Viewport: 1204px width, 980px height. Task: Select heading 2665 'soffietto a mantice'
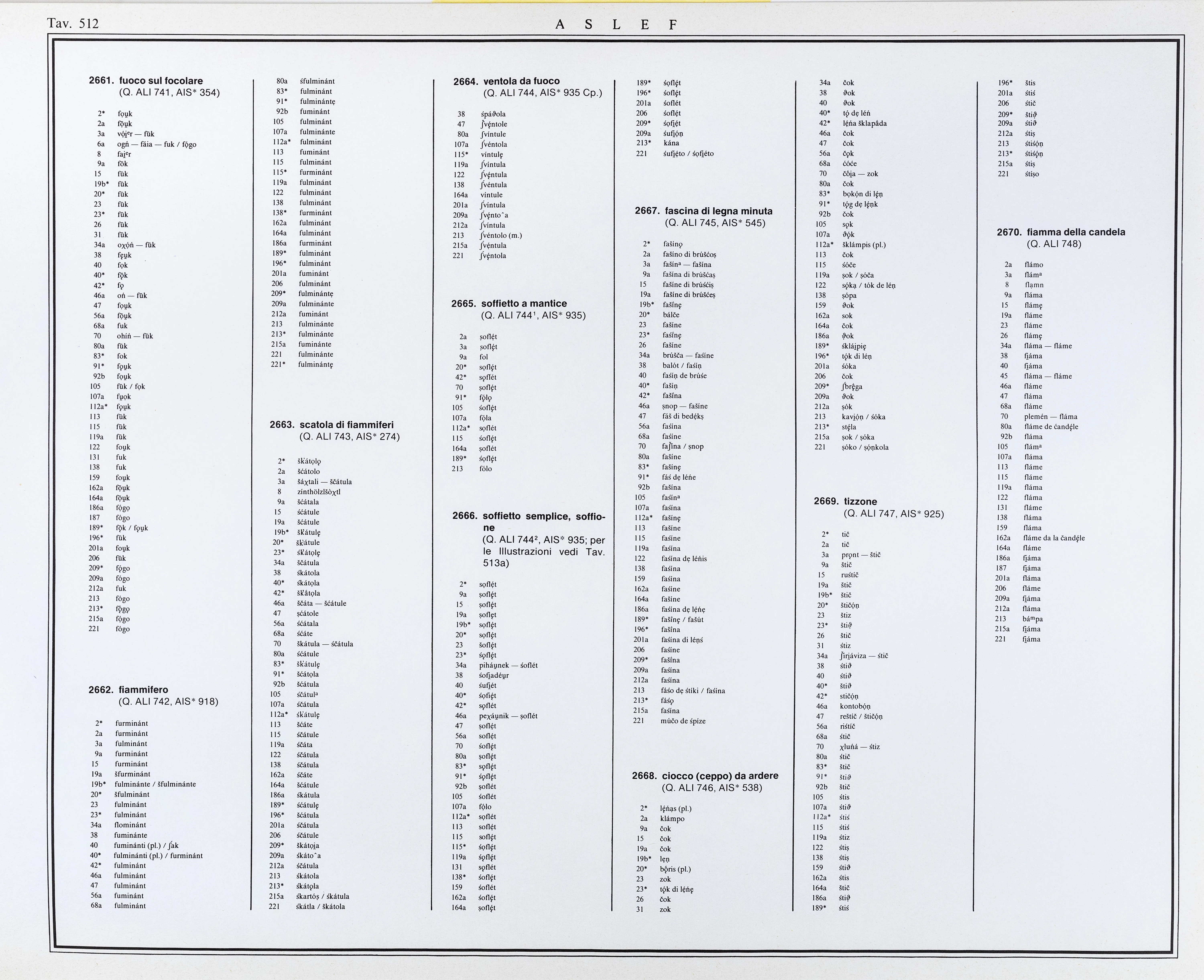(509, 304)
